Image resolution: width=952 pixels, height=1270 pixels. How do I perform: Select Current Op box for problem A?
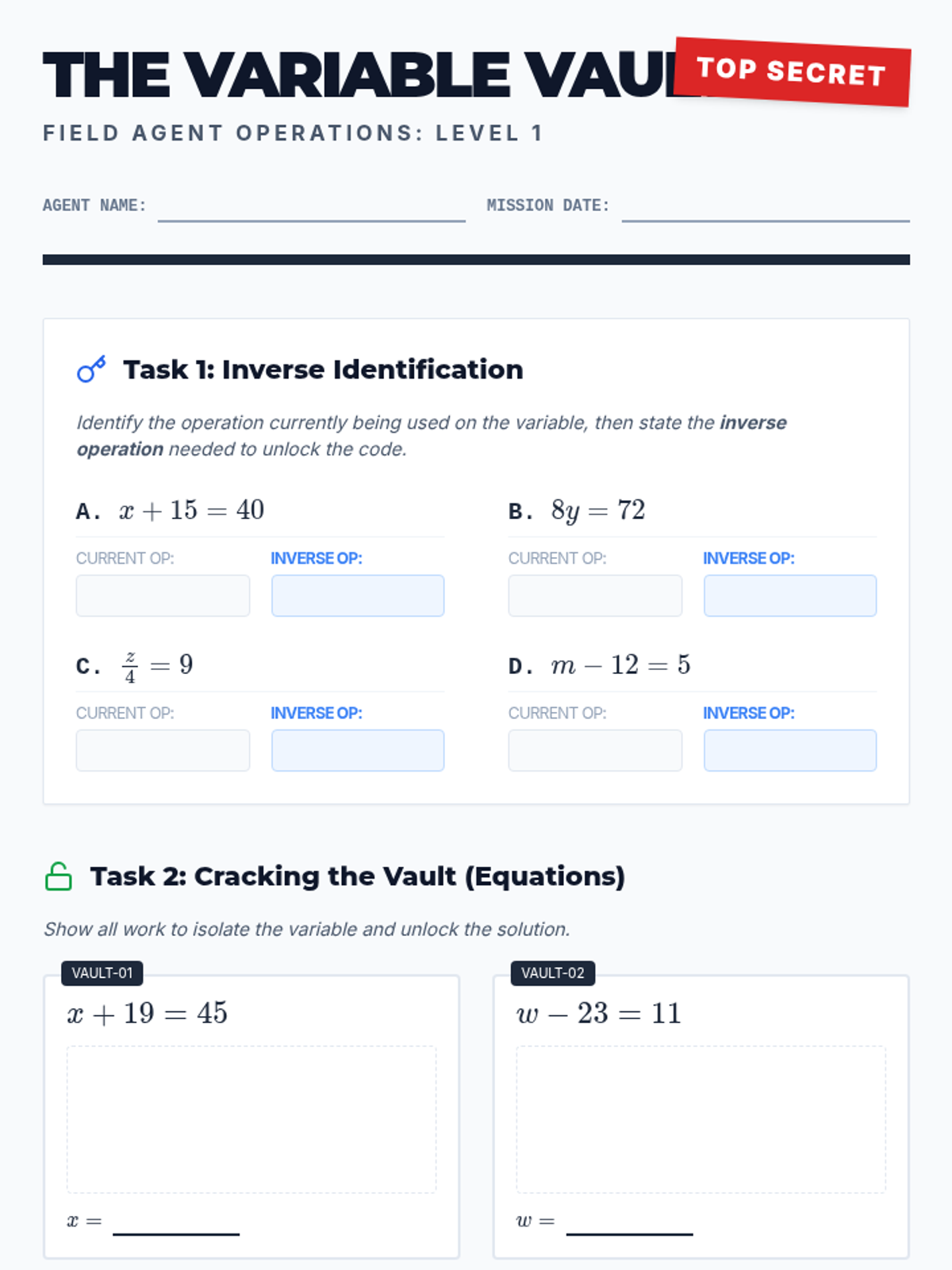163,595
